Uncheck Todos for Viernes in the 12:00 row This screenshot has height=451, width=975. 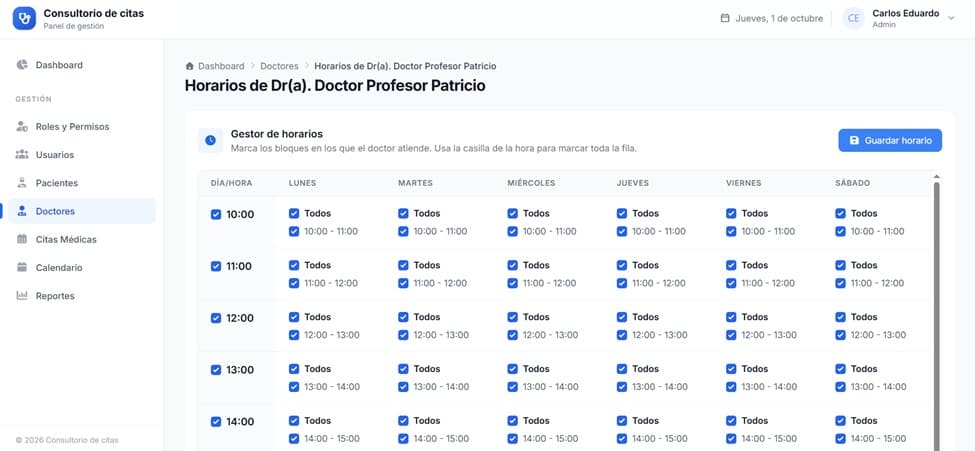[x=731, y=317]
